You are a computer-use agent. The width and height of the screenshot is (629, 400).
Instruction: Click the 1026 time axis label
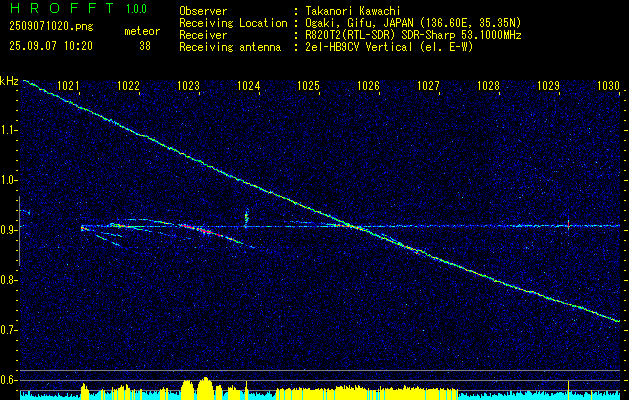[369, 85]
